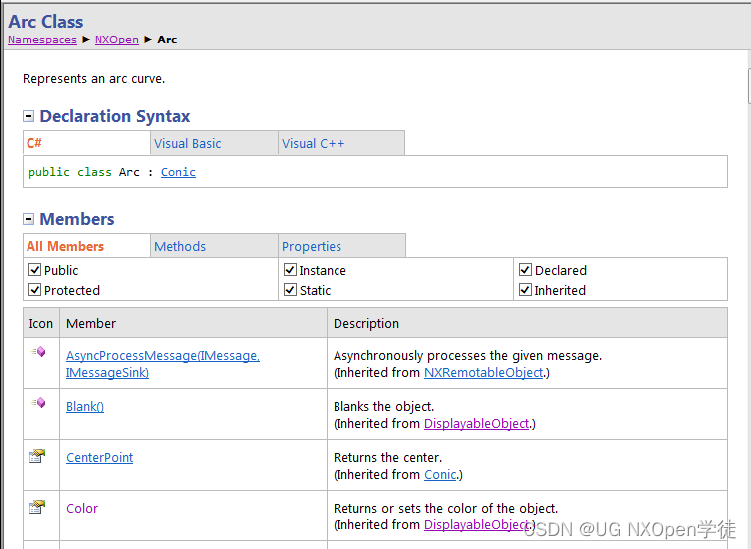Viewport: 751px width, 549px height.
Task: Click the Blank method icon
Action: pos(38,403)
